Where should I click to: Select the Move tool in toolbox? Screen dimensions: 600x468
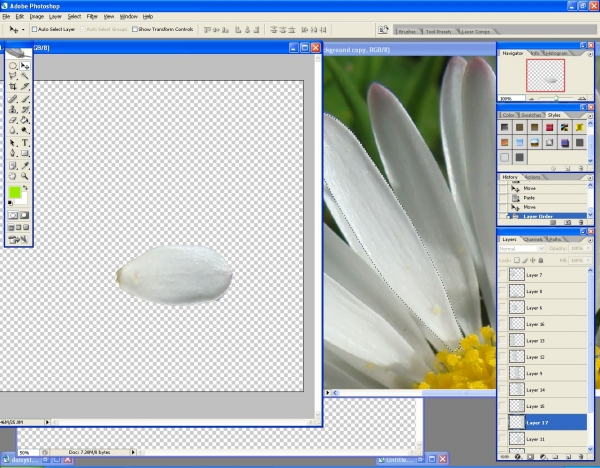[25, 65]
